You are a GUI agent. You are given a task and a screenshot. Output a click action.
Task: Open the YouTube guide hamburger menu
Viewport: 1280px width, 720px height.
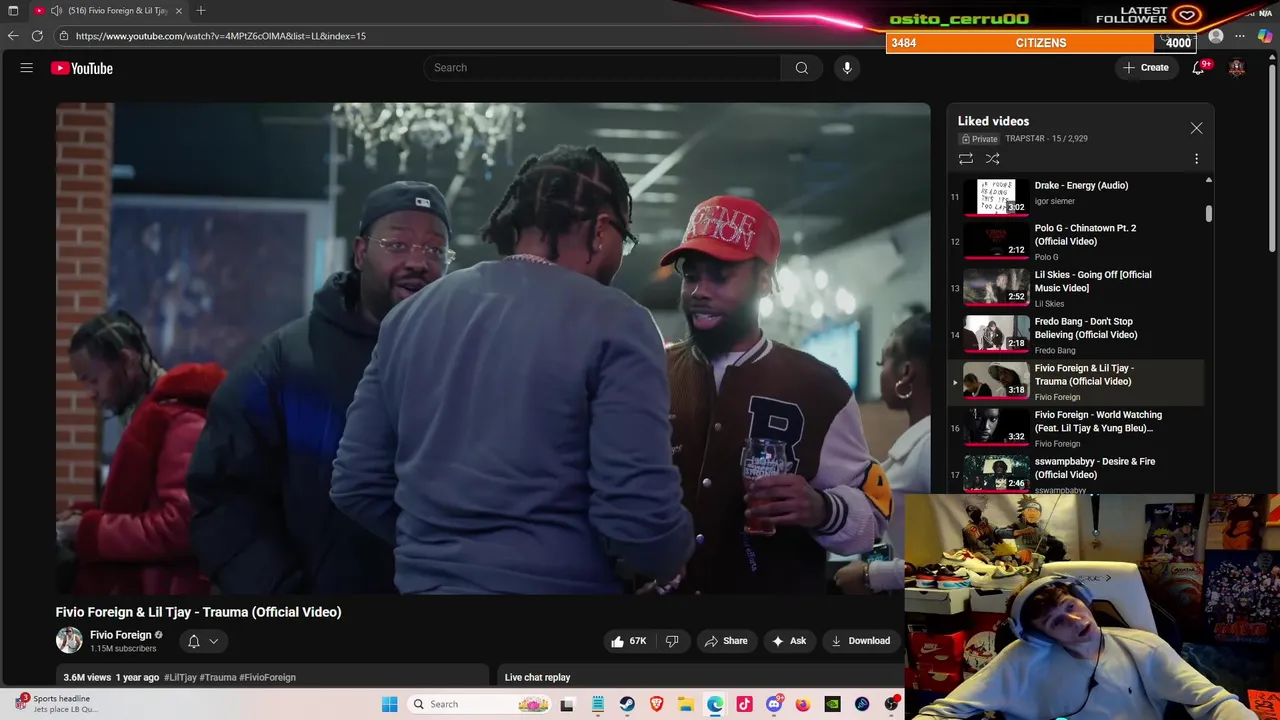(27, 68)
